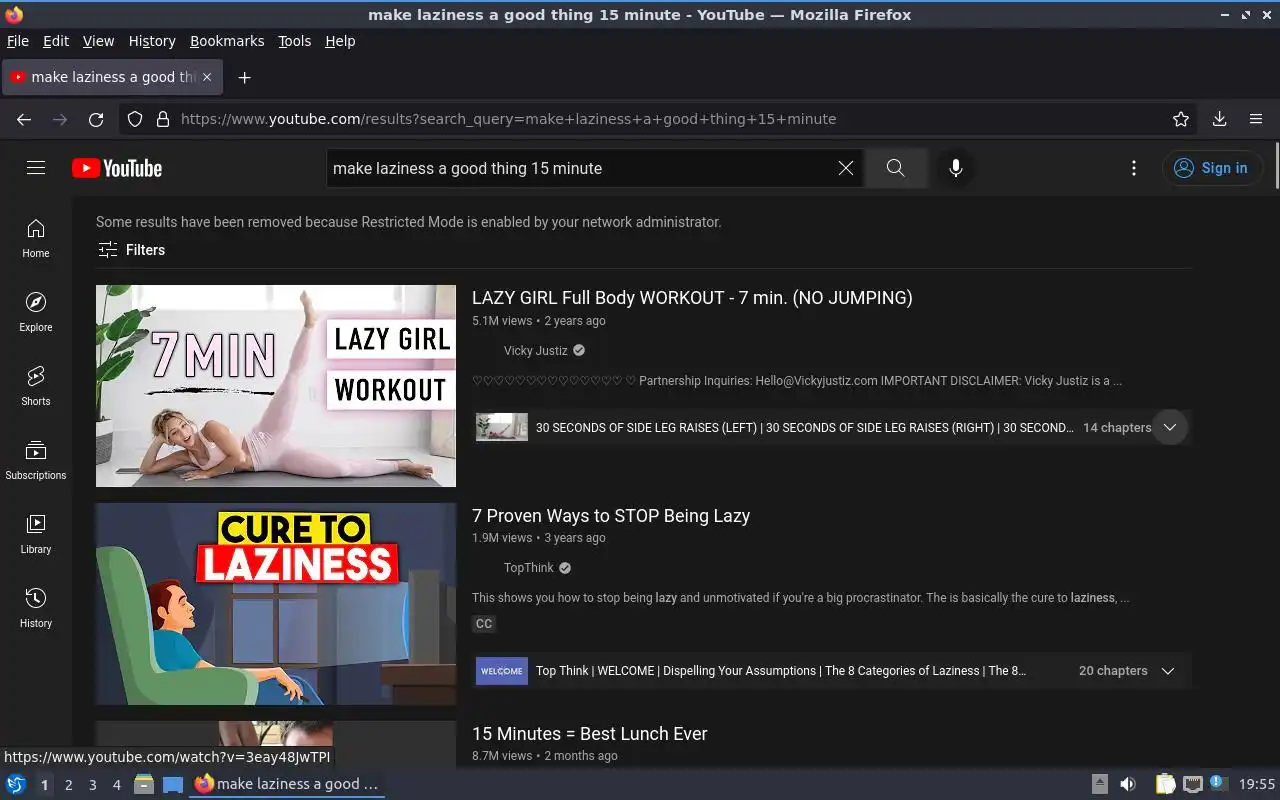Open the Edit menu
The image size is (1280, 800).
(x=56, y=41)
